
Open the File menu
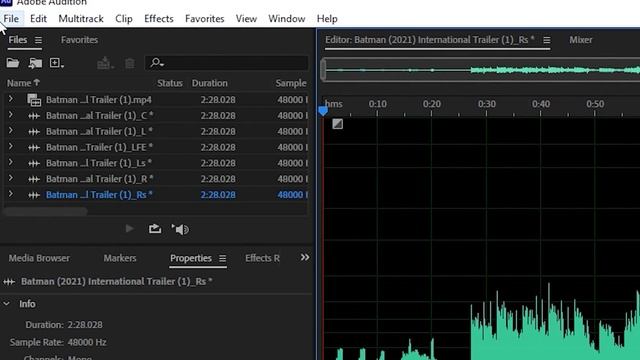click(11, 19)
